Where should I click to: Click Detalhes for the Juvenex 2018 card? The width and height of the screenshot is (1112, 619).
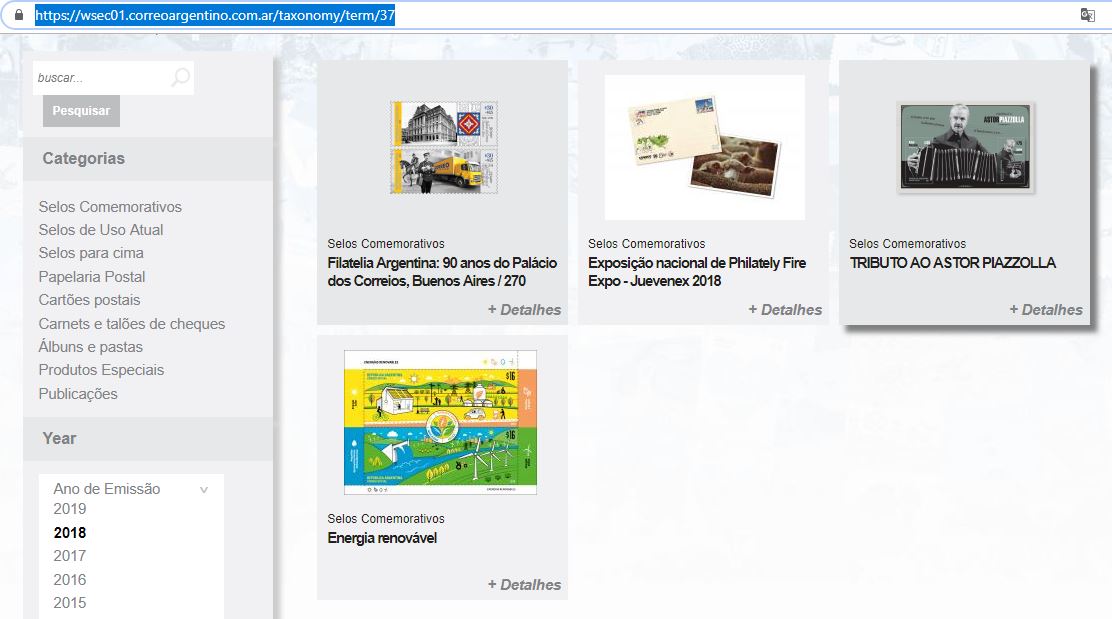[785, 310]
